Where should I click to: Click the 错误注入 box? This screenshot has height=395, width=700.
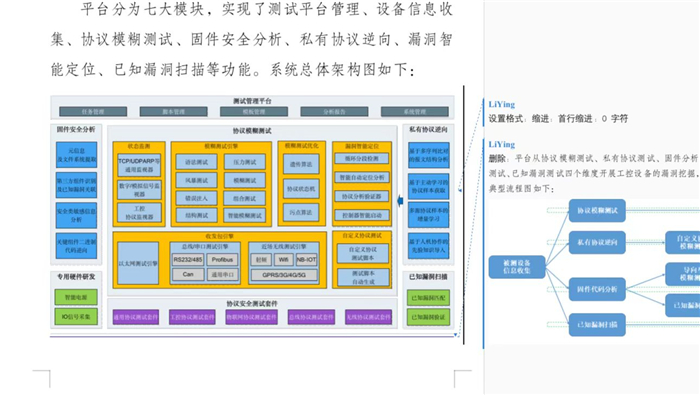point(196,198)
